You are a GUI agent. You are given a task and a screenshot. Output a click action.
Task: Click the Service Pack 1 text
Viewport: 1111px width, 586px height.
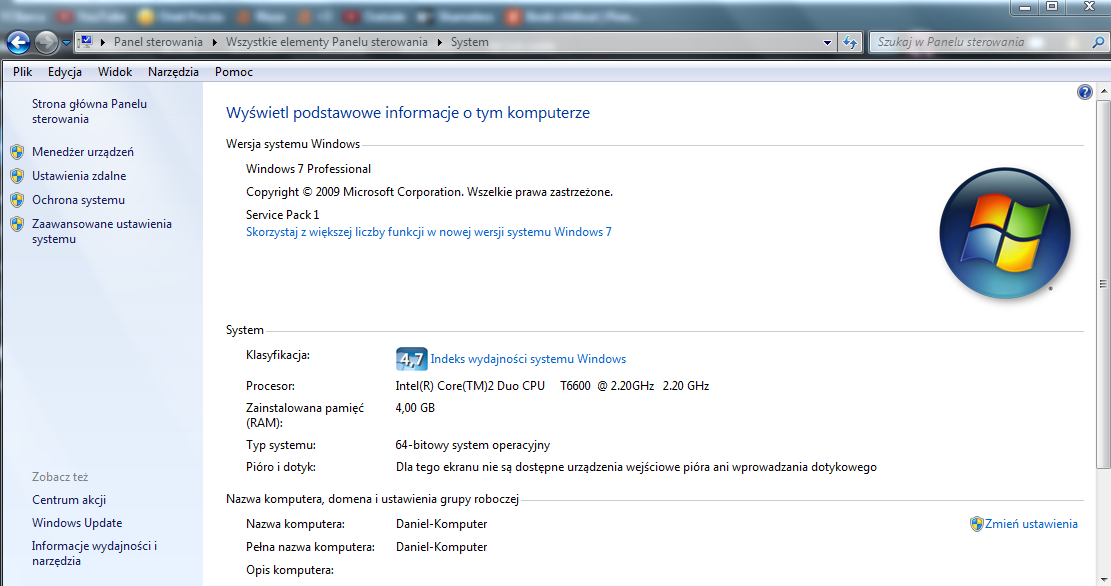pos(283,214)
